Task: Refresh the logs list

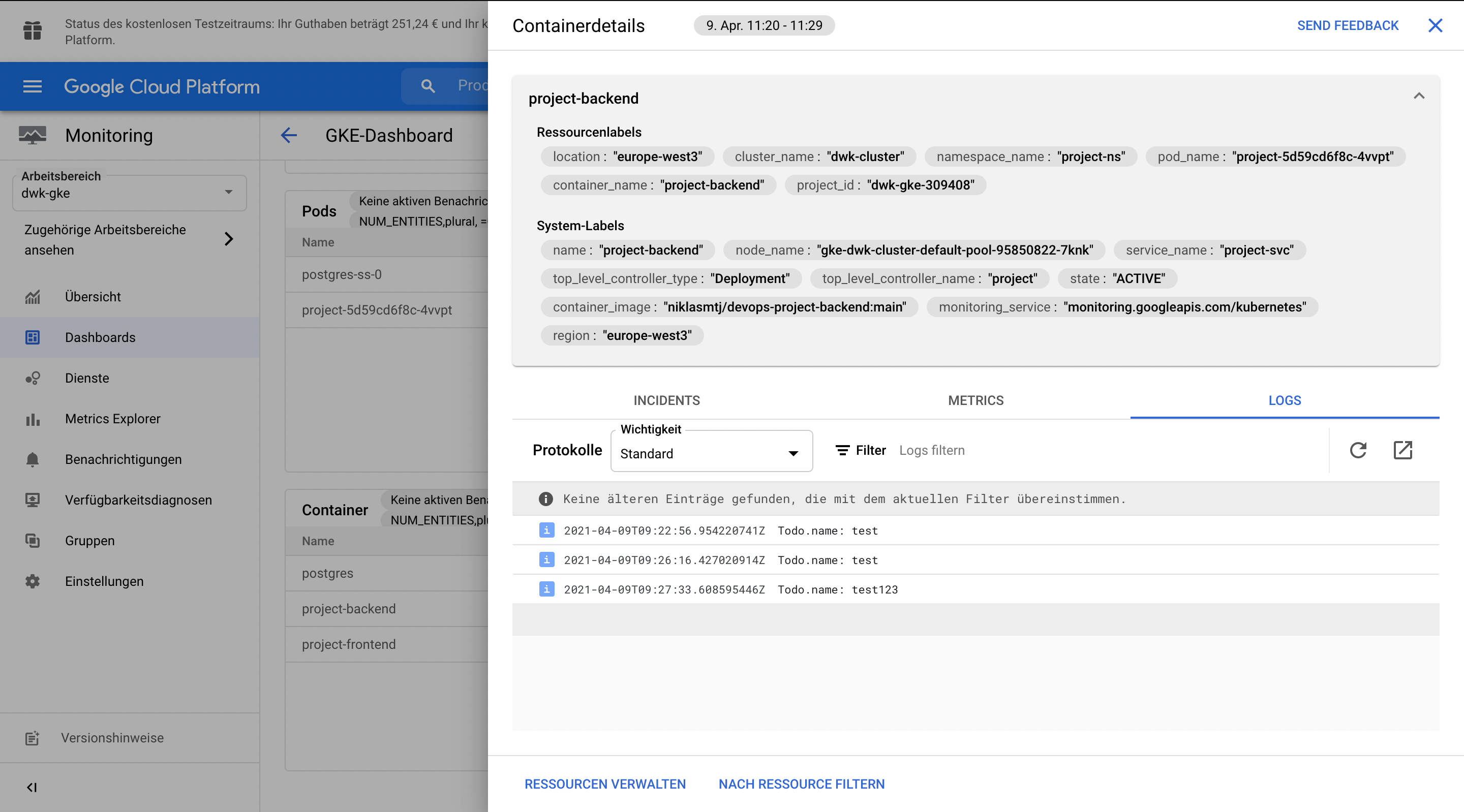Action: pyautogui.click(x=1358, y=450)
